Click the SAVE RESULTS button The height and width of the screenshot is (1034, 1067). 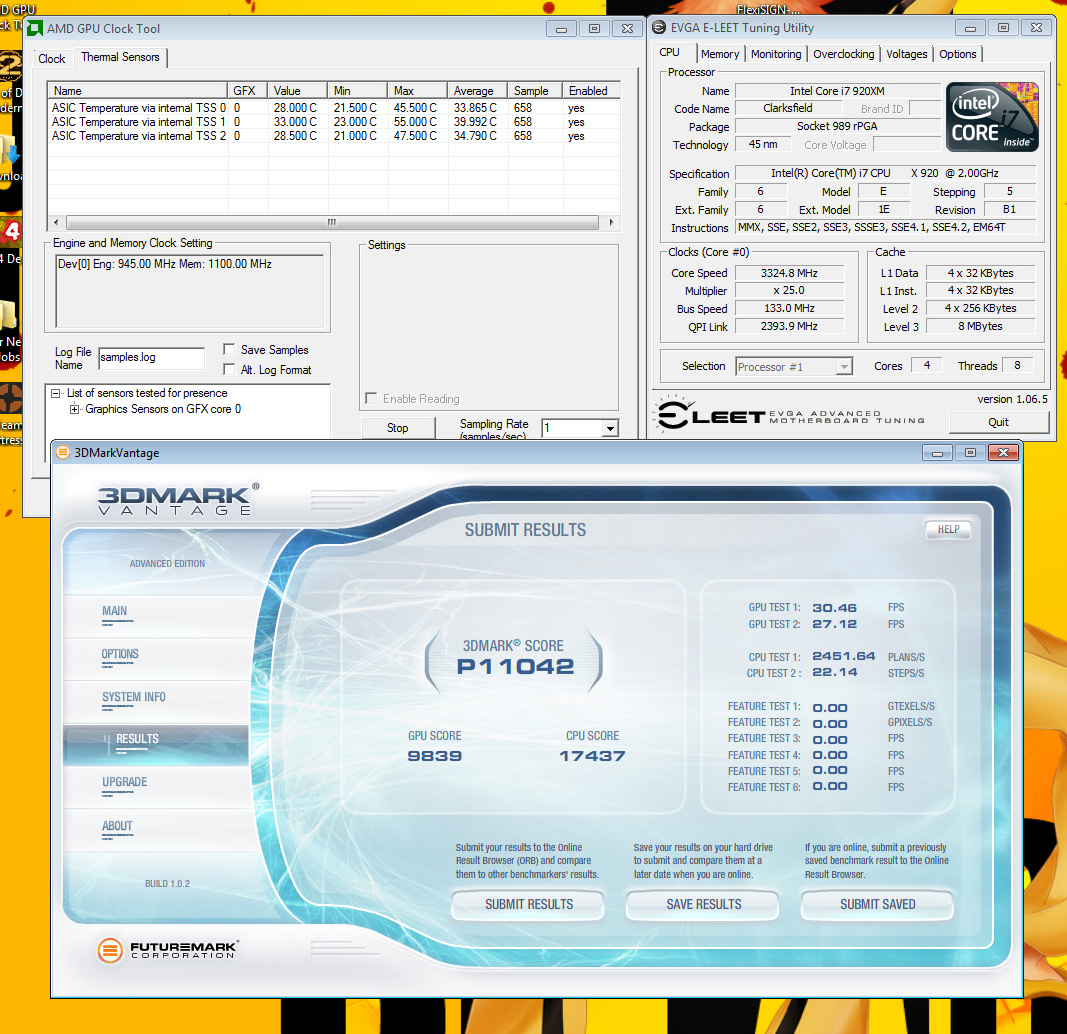pos(703,904)
